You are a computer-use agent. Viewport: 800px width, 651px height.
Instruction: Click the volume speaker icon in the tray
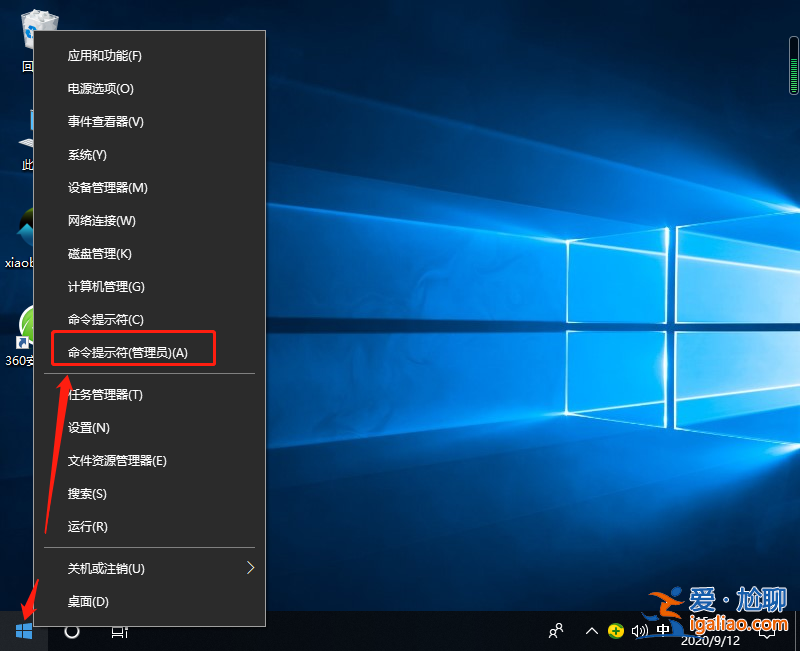coord(639,631)
